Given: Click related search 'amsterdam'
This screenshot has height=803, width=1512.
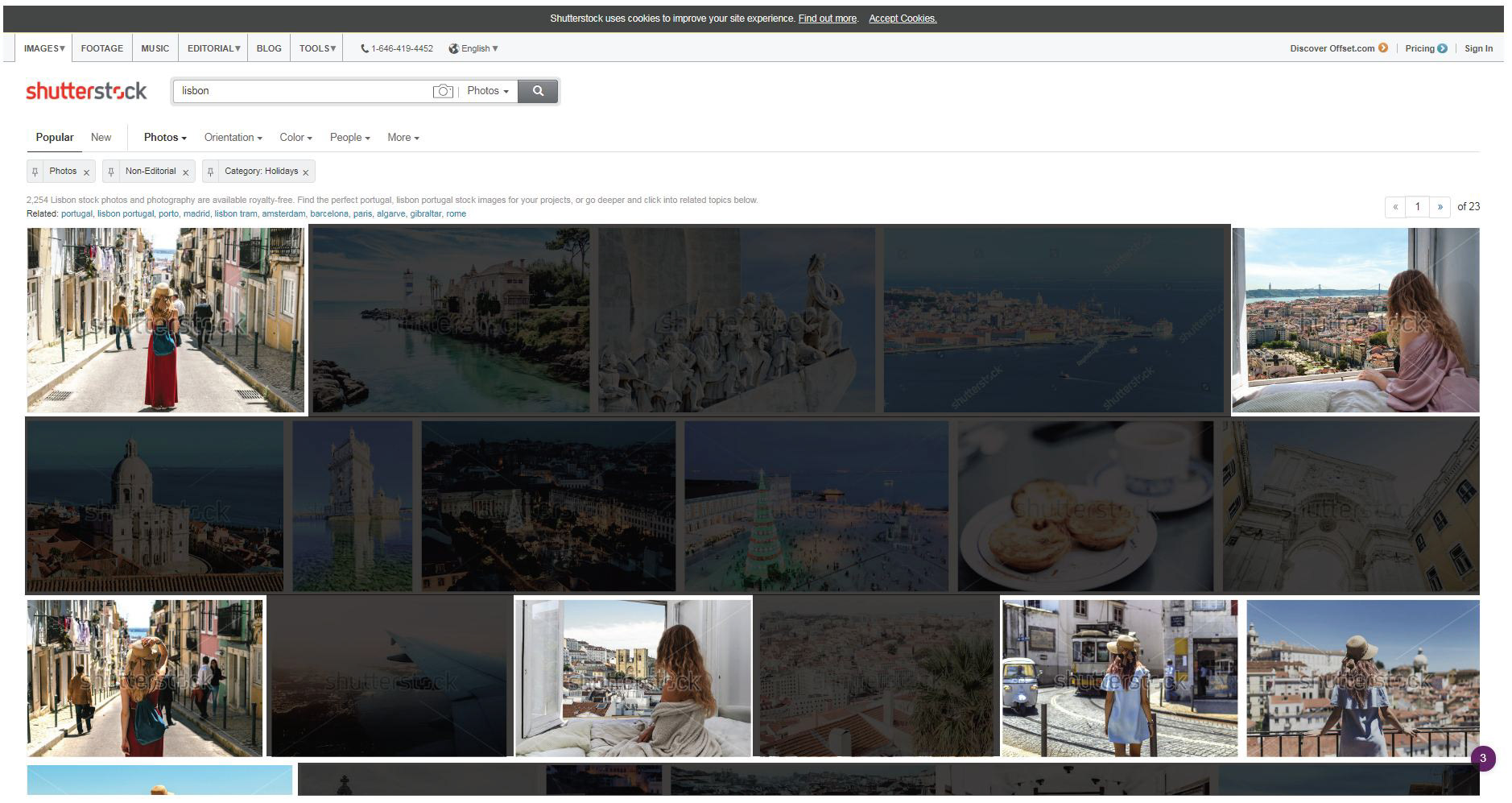Looking at the screenshot, I should 283,213.
